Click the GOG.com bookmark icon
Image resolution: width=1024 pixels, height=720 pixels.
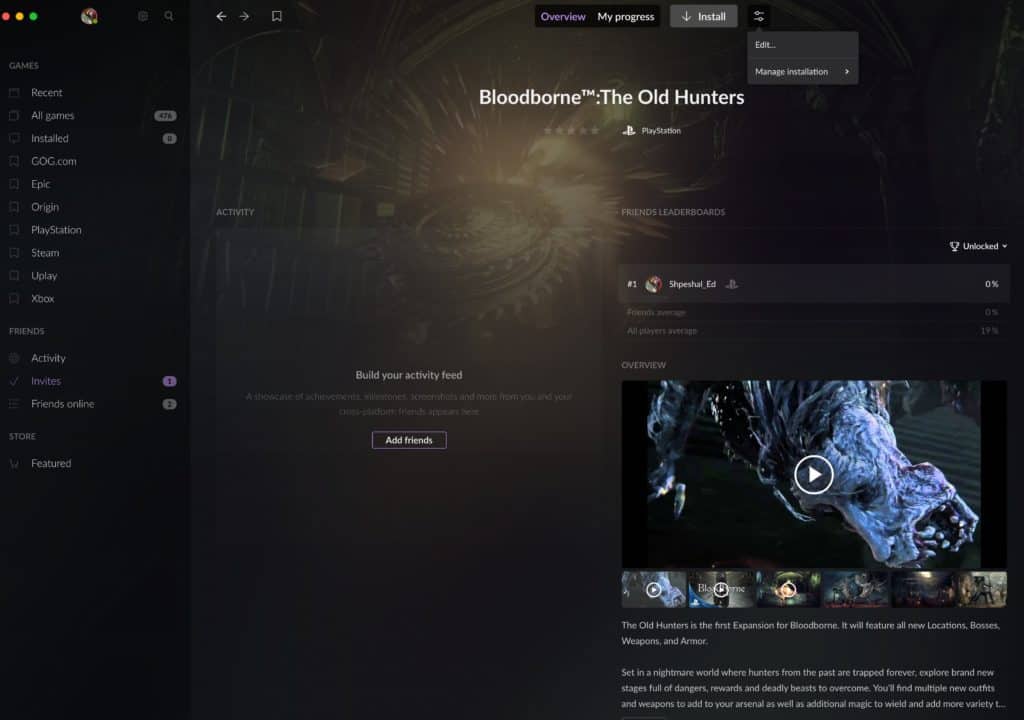coord(14,161)
